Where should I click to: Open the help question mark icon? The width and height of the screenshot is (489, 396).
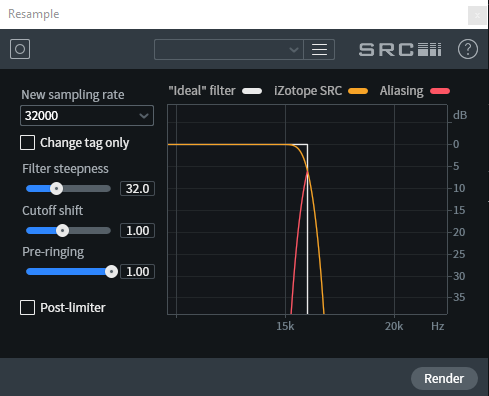pos(468,49)
